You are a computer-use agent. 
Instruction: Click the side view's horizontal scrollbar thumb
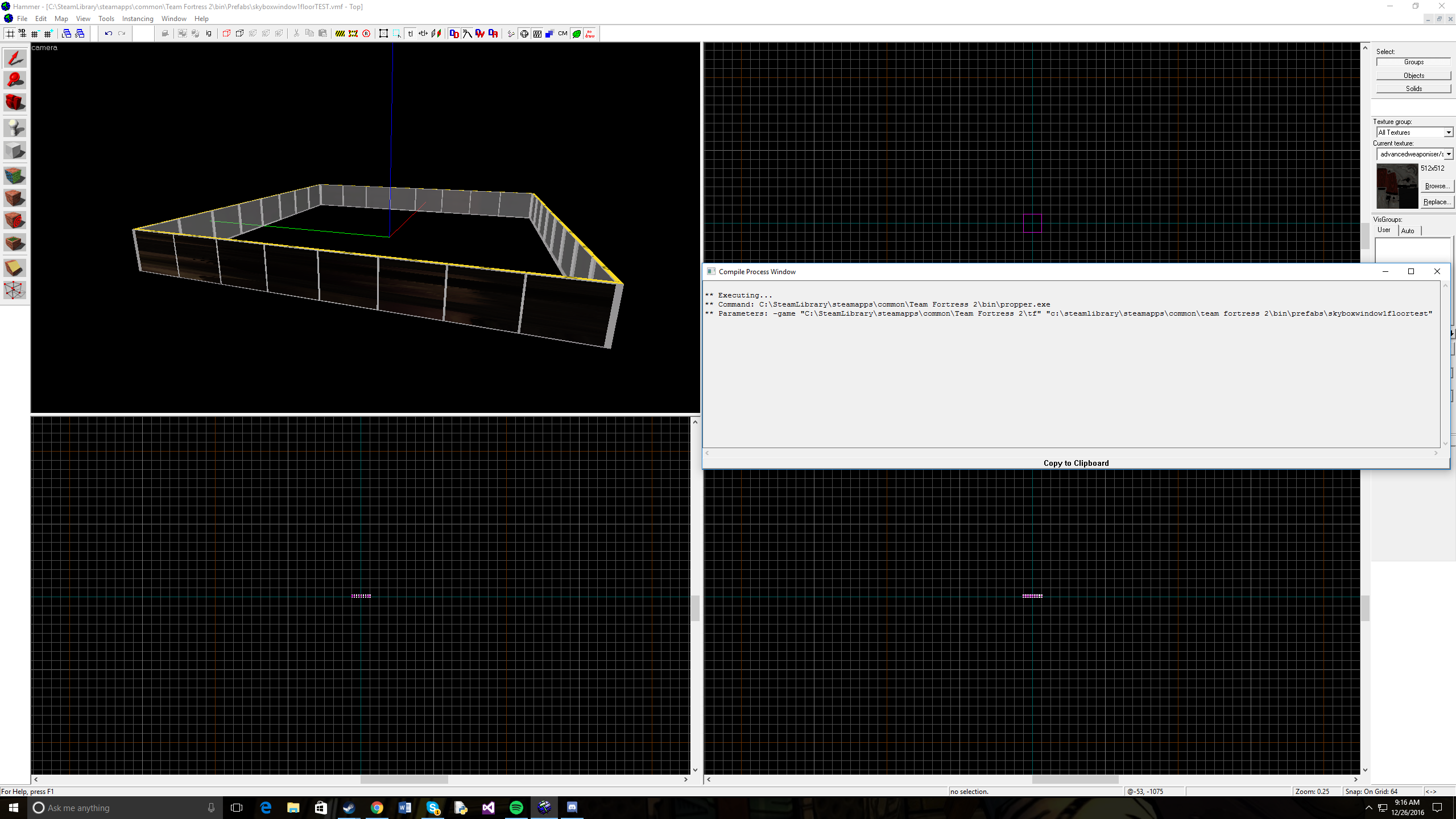tap(1075, 779)
